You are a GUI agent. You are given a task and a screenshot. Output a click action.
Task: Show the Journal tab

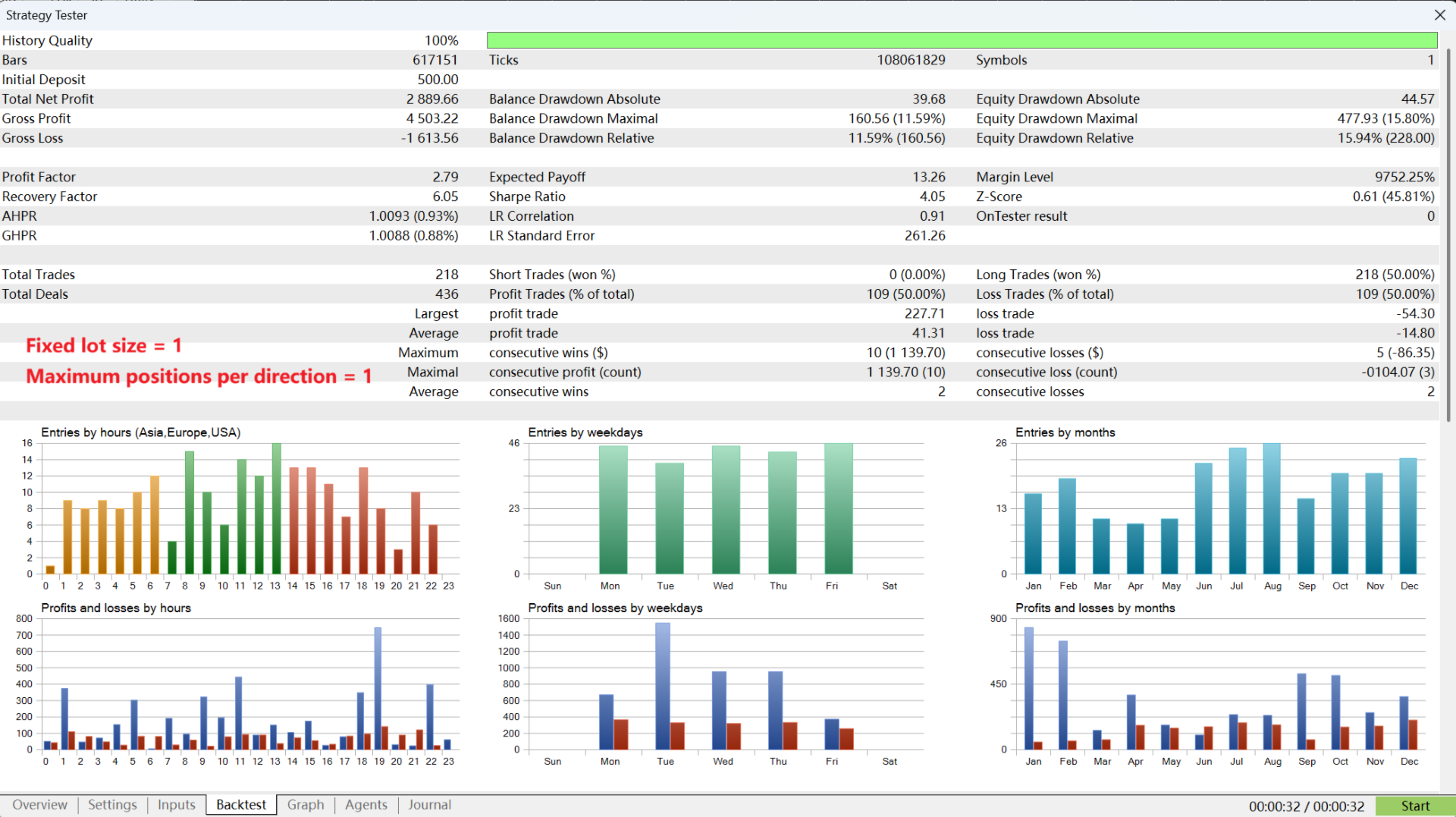pyautogui.click(x=429, y=805)
